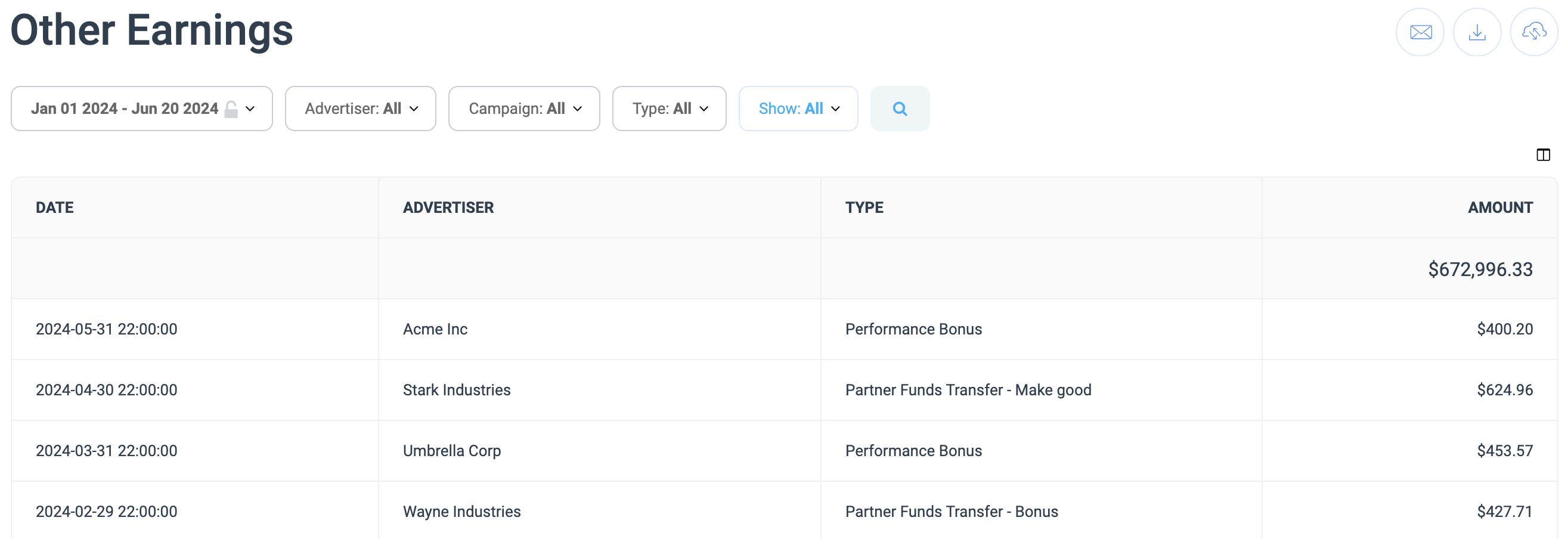
Task: Click date 2024-04-30 22:00:00
Action: [107, 390]
